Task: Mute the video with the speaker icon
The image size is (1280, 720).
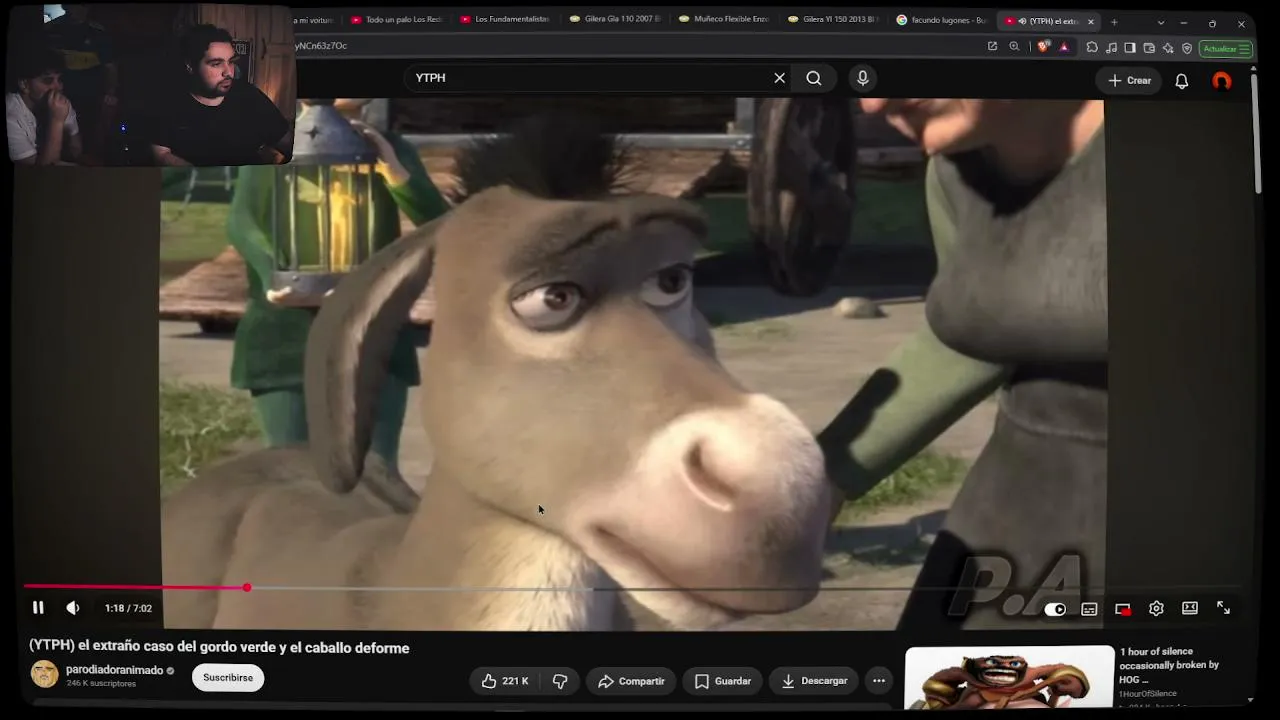Action: [73, 608]
